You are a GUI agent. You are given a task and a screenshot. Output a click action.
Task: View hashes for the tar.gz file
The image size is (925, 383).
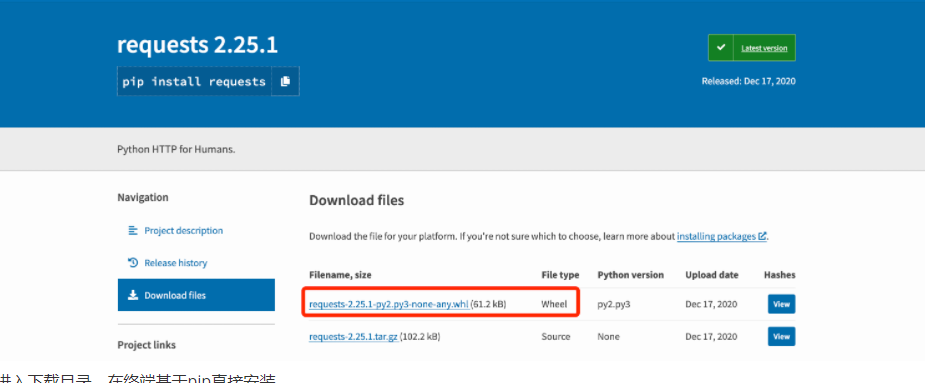coord(782,336)
